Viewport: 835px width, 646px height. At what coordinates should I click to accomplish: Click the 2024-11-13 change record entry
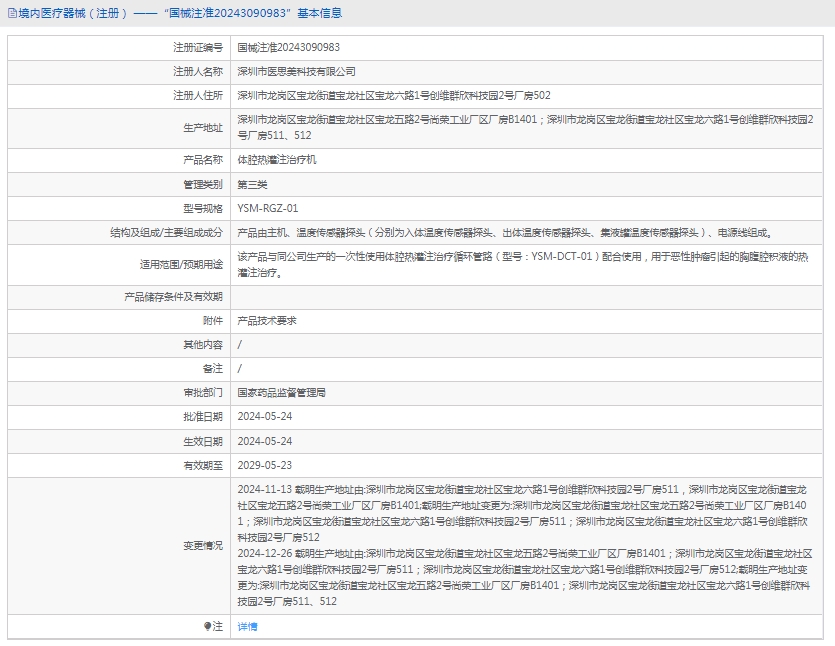[520, 513]
